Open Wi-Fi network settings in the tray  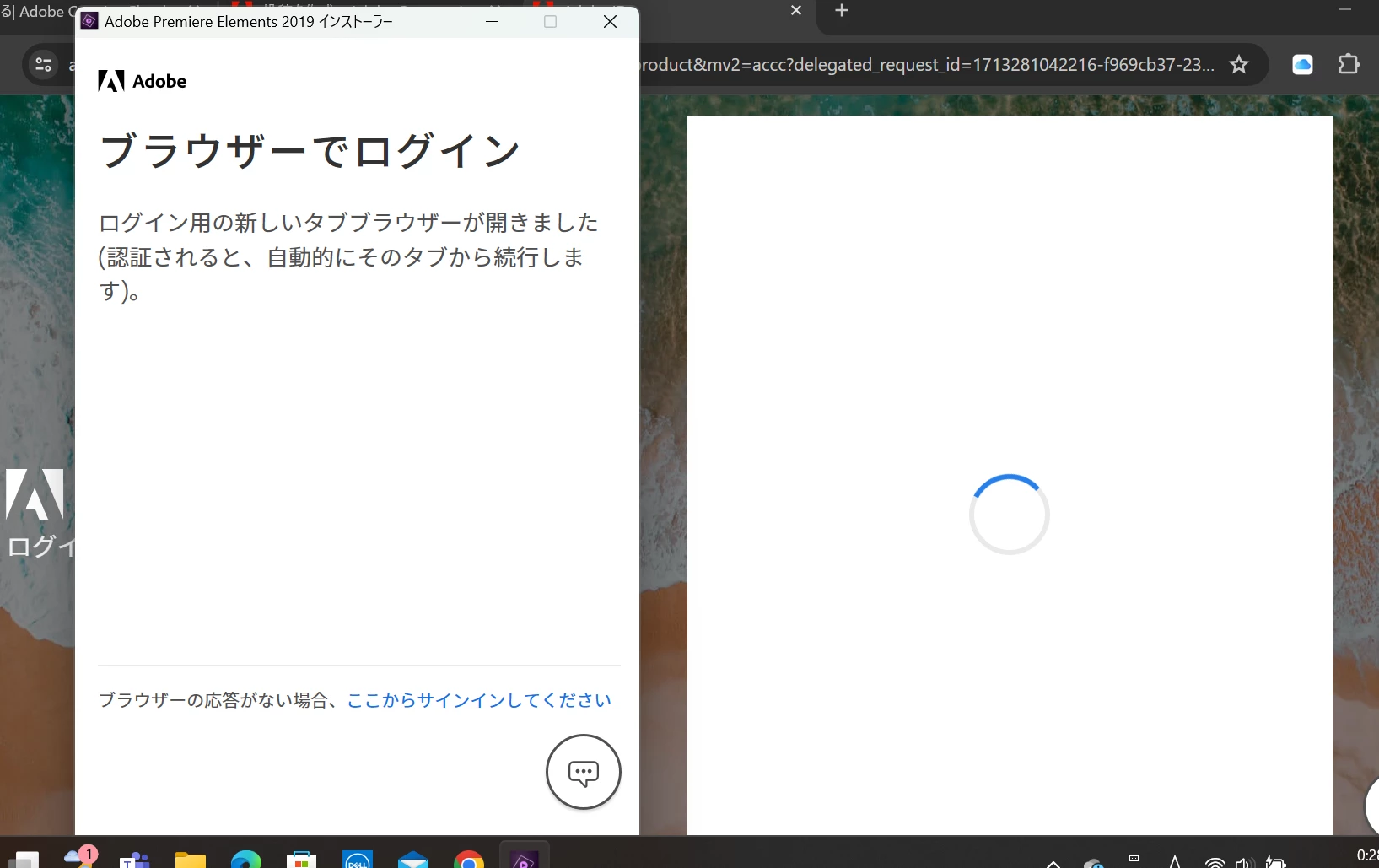pos(1215,862)
